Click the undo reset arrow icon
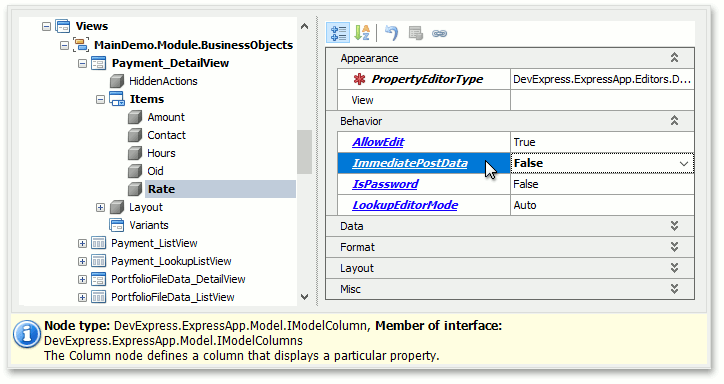 (392, 33)
